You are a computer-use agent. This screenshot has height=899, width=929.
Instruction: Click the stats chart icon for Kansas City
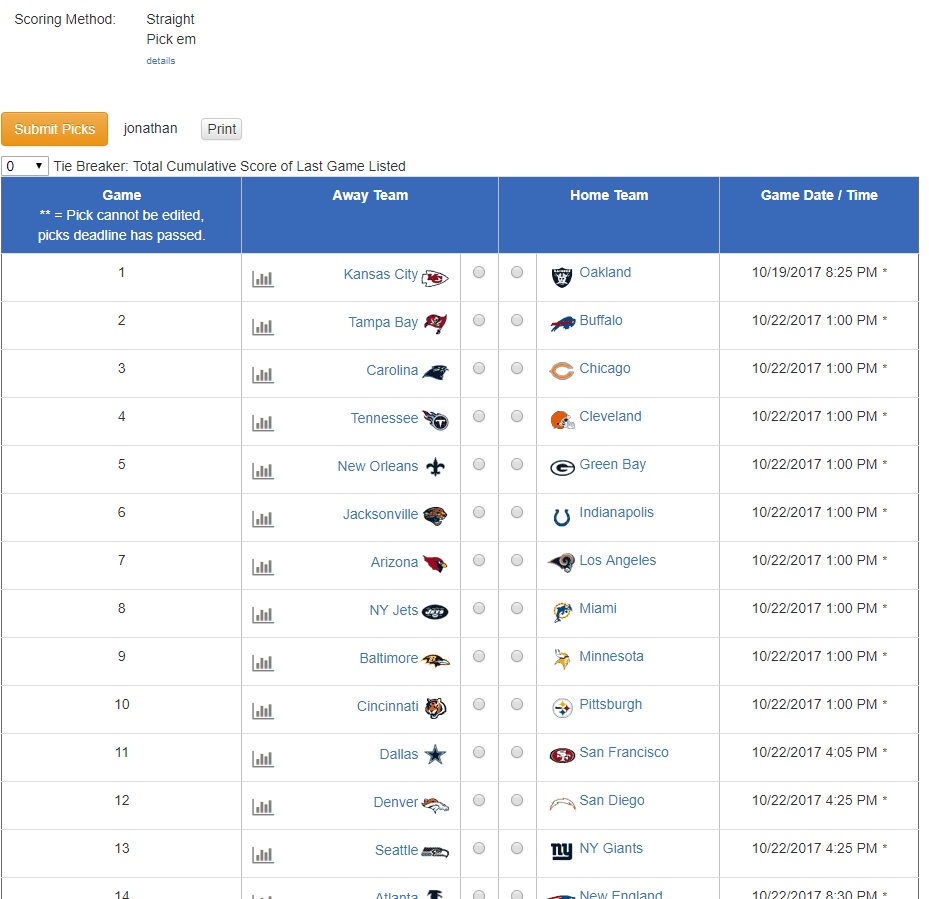[x=263, y=279]
